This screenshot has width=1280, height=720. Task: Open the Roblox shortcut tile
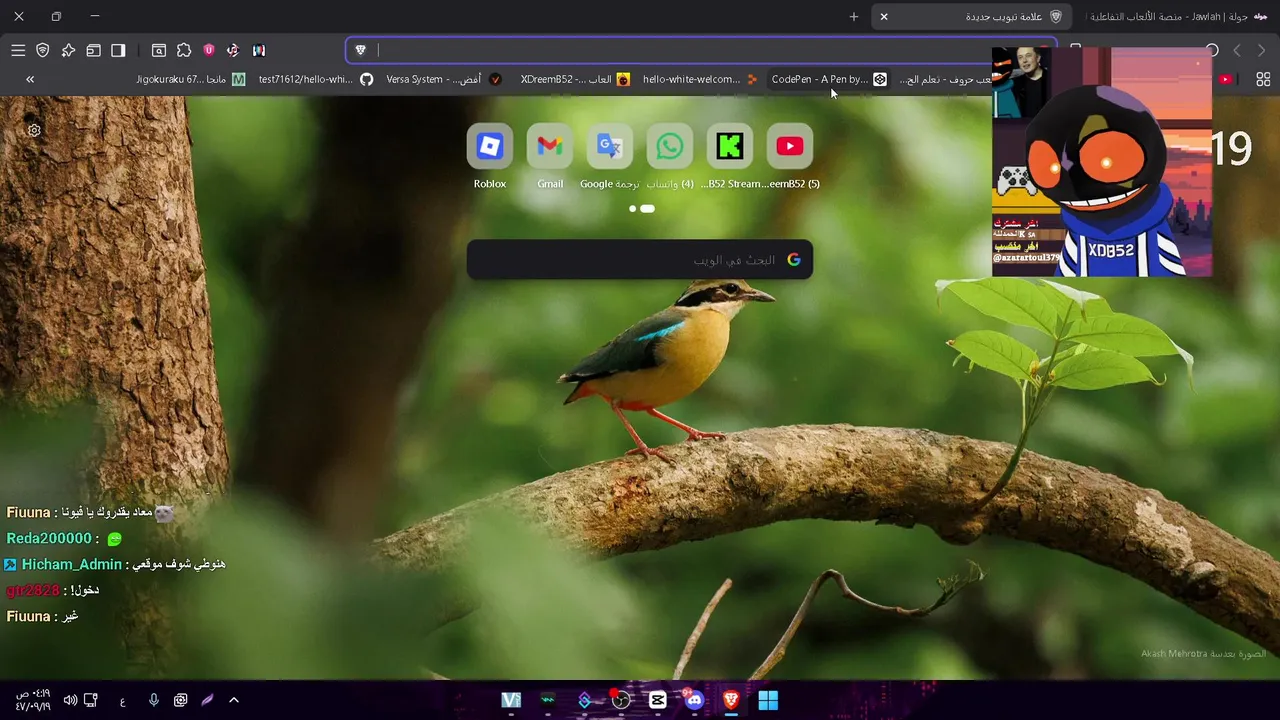pyautogui.click(x=490, y=157)
